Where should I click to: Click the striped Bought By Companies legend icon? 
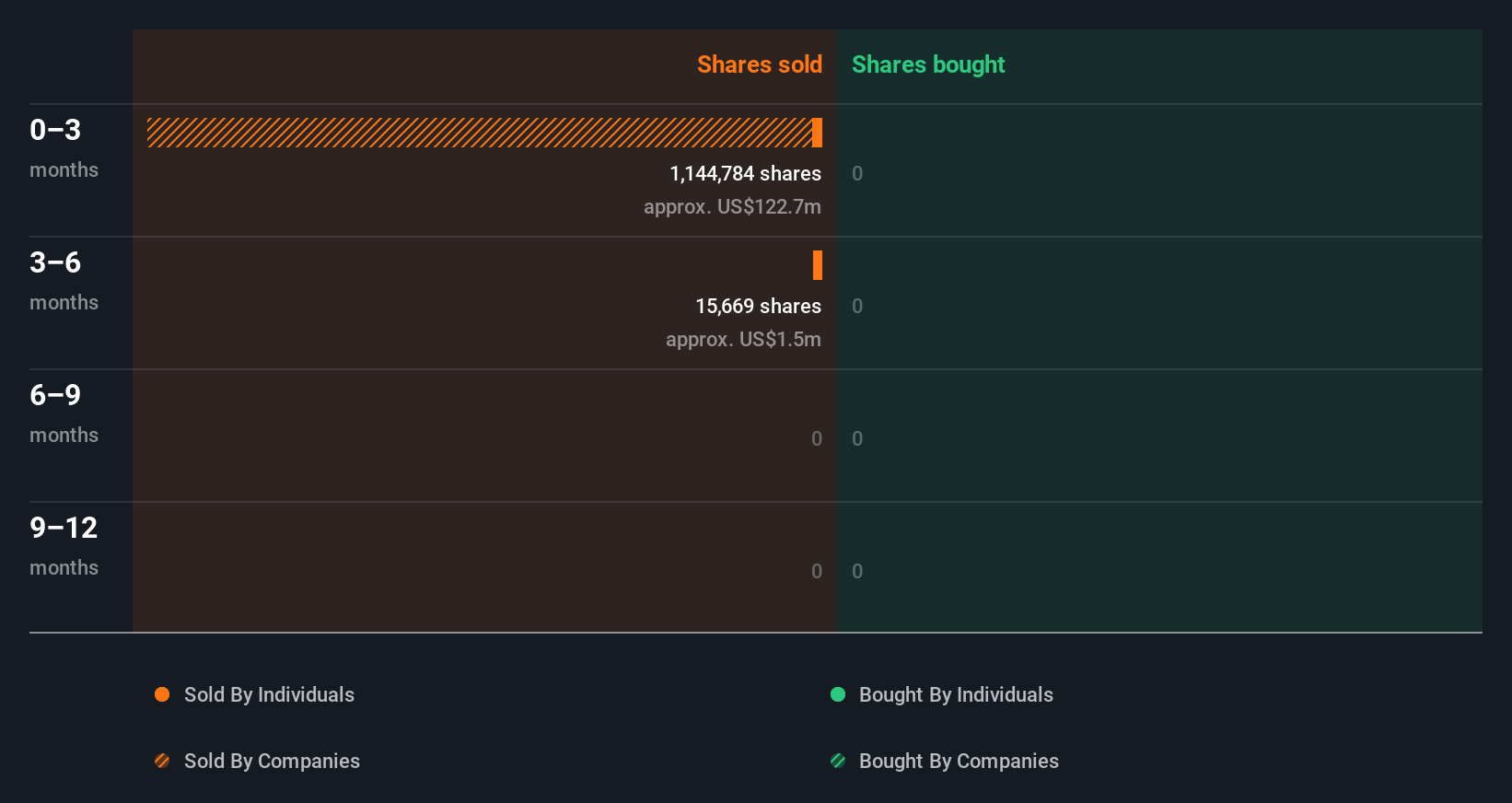(x=838, y=761)
